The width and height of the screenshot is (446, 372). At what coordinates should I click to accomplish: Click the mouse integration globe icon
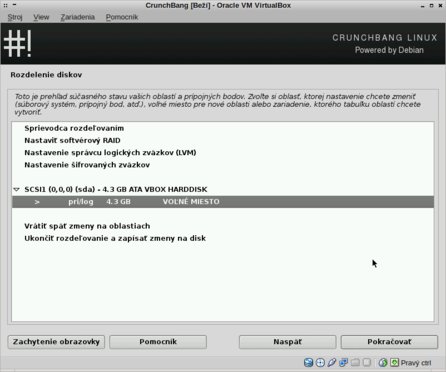[383, 362]
